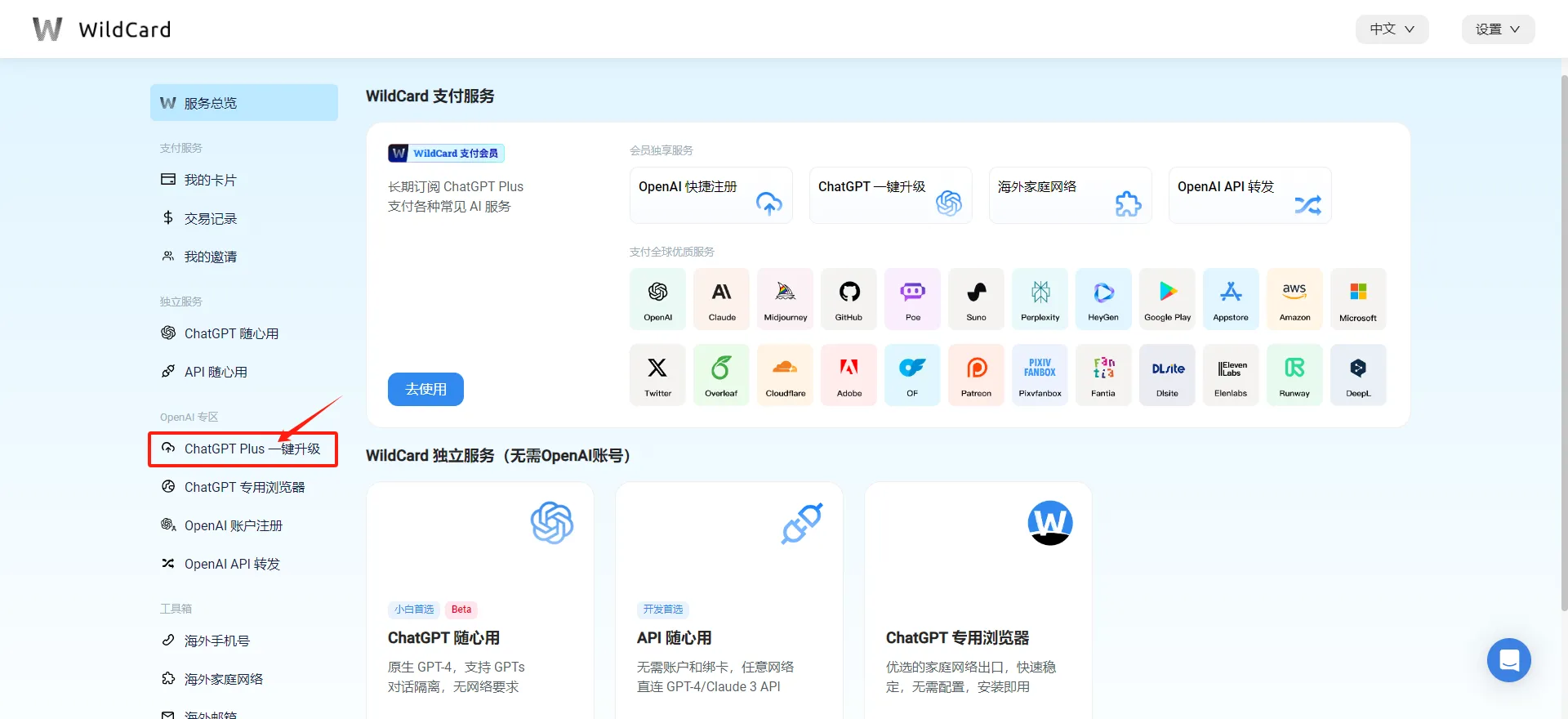Open the ChatGPT 随心用 service card
1568x719 pixels.
[x=479, y=601]
